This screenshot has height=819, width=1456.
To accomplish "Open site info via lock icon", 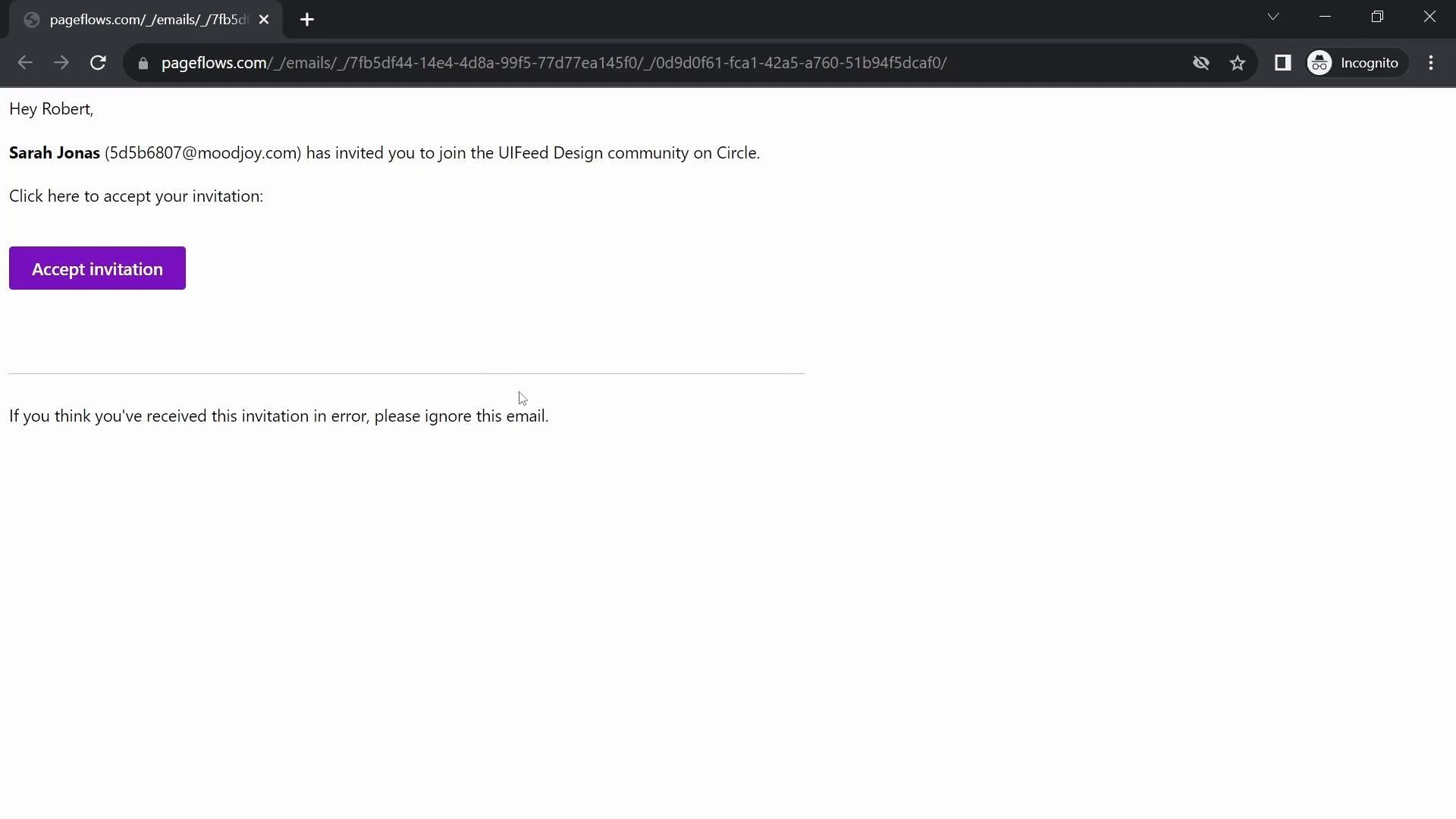I will [x=143, y=63].
